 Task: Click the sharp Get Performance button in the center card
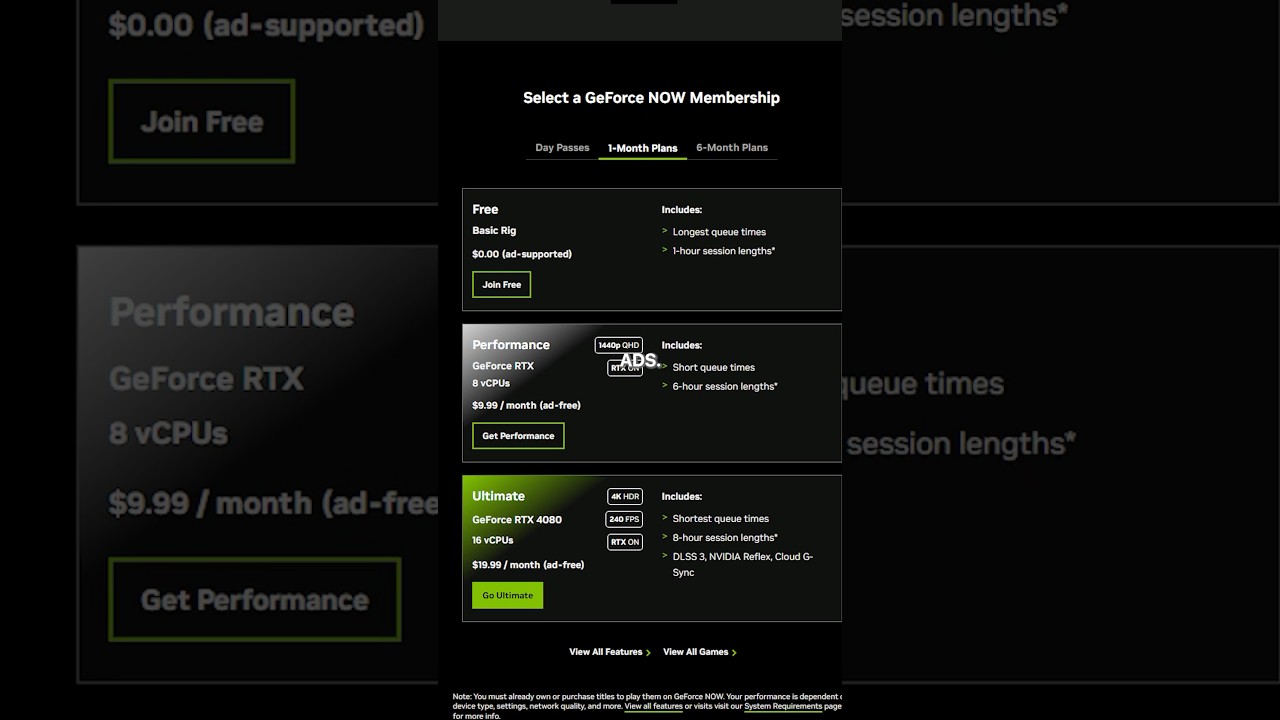(x=518, y=436)
